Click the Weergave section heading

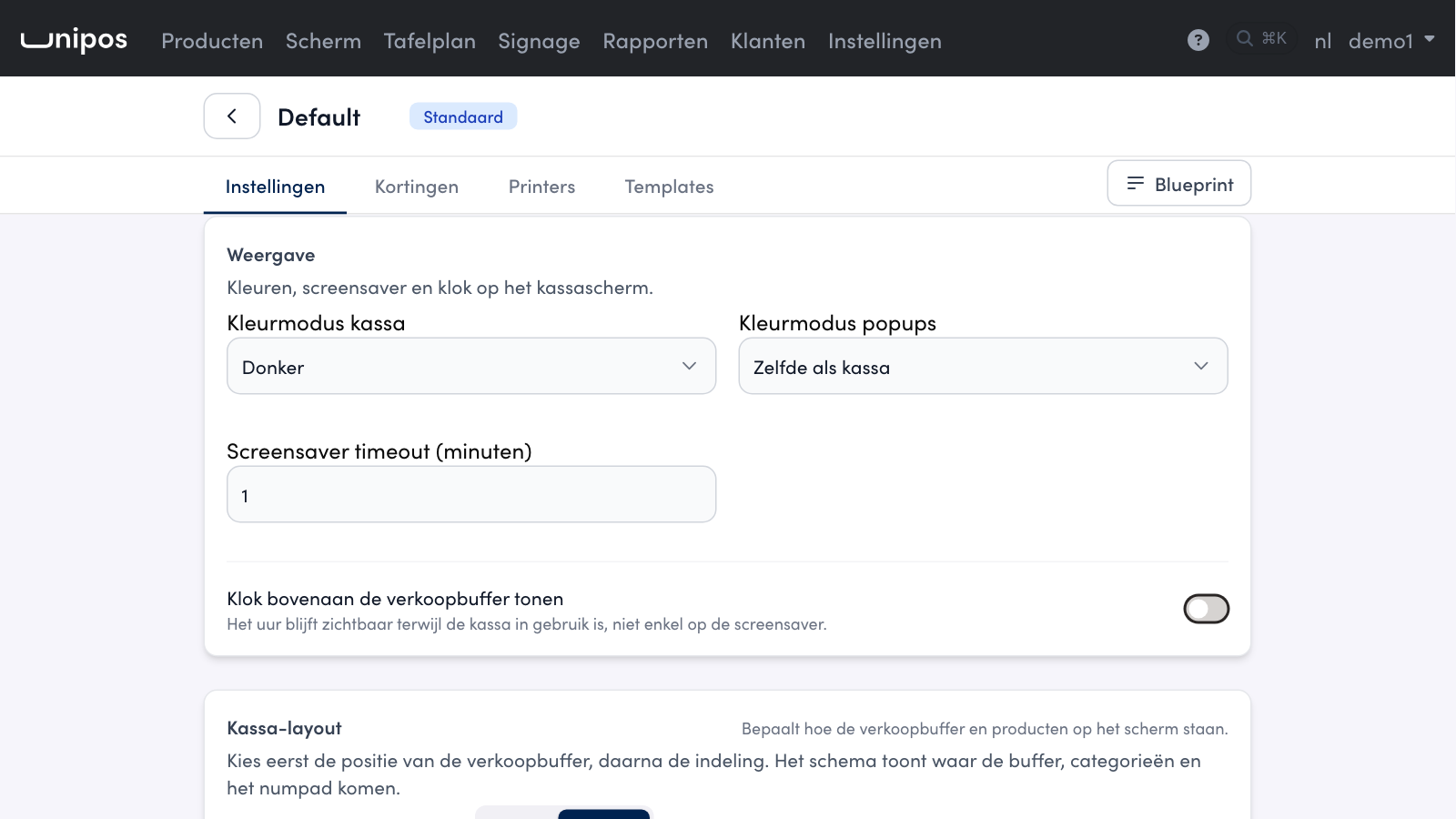tap(271, 255)
